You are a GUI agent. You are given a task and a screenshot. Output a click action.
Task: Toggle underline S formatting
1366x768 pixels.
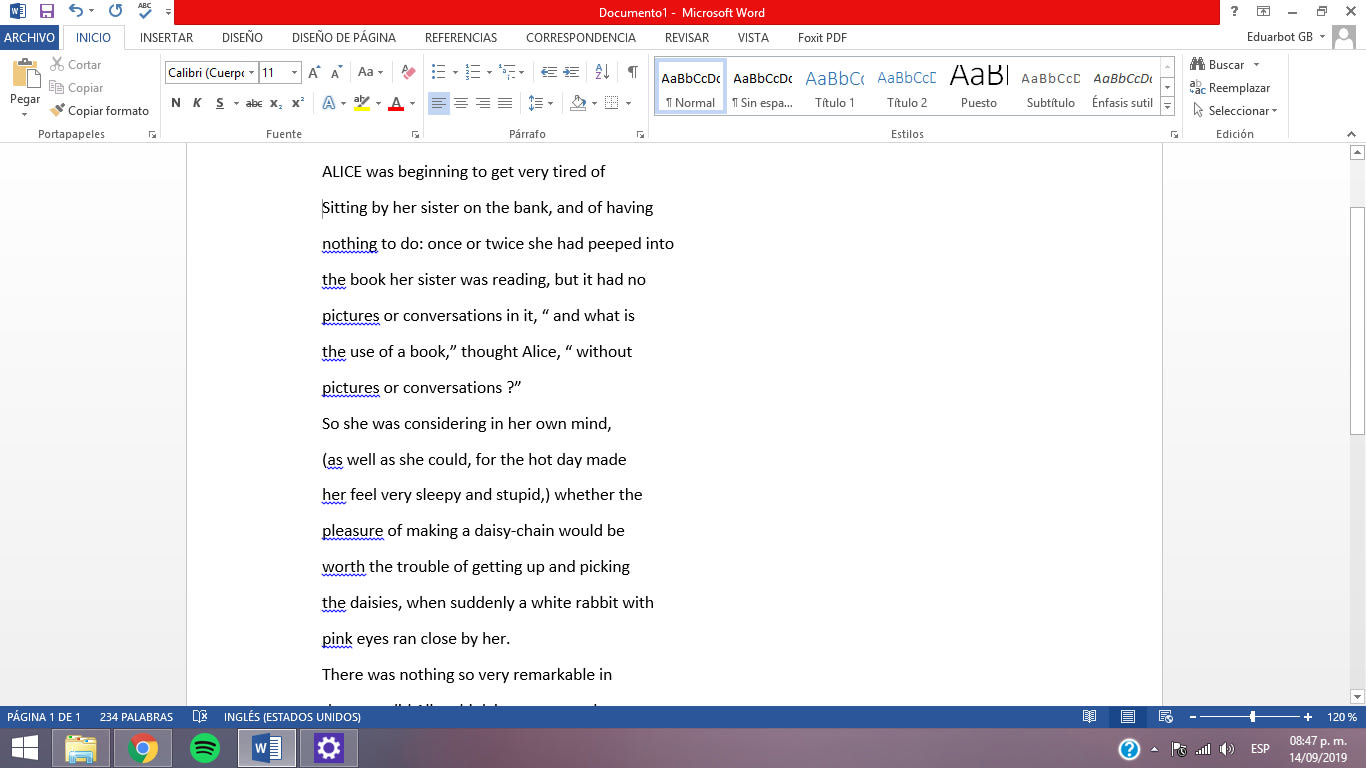tap(219, 103)
